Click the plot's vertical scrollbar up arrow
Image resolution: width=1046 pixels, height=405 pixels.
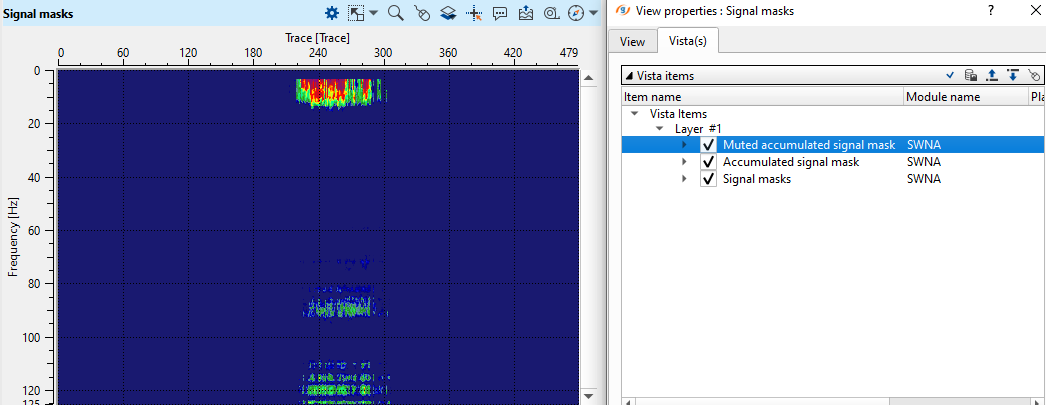coord(589,77)
